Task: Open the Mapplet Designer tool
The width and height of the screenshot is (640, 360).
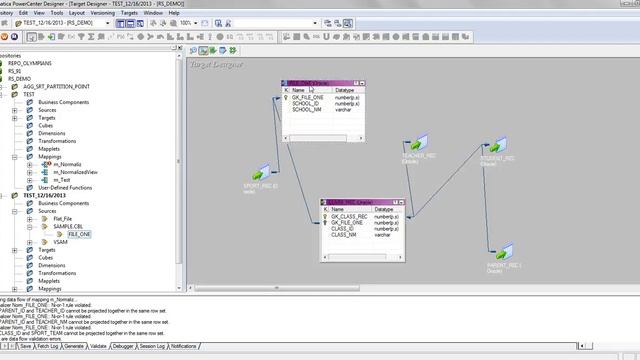Action: coord(222,51)
